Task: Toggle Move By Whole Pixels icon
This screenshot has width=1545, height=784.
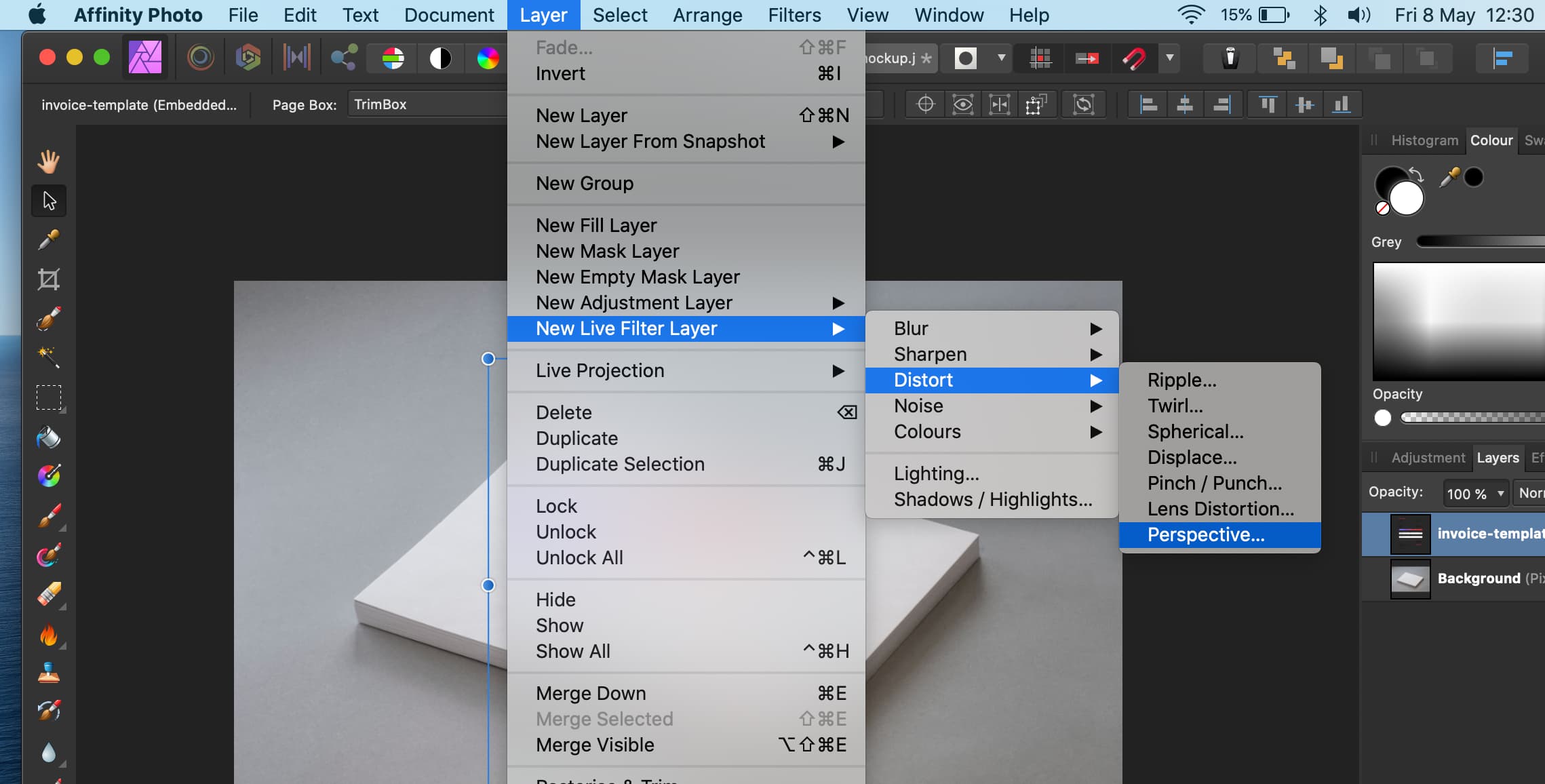Action: point(1087,58)
